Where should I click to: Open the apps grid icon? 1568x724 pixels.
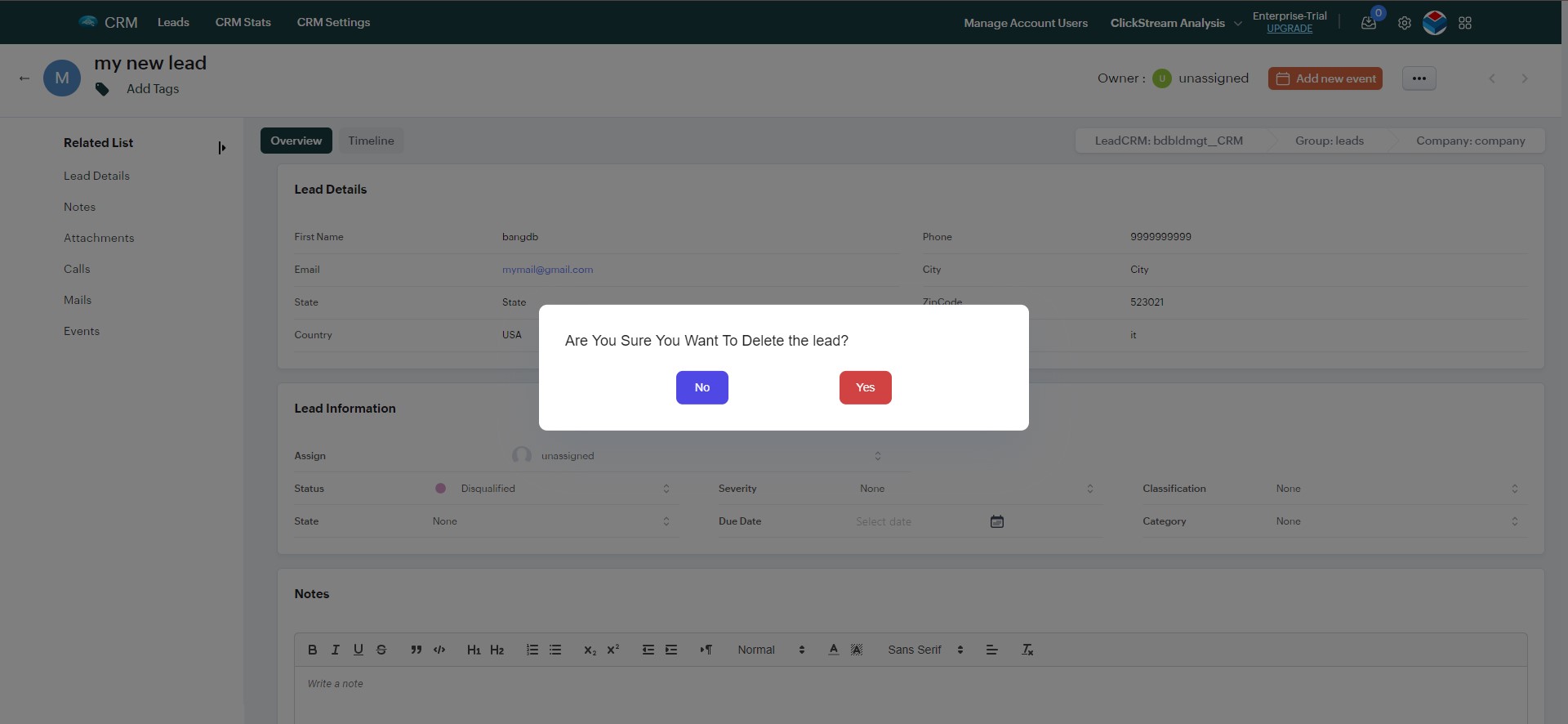click(x=1465, y=23)
